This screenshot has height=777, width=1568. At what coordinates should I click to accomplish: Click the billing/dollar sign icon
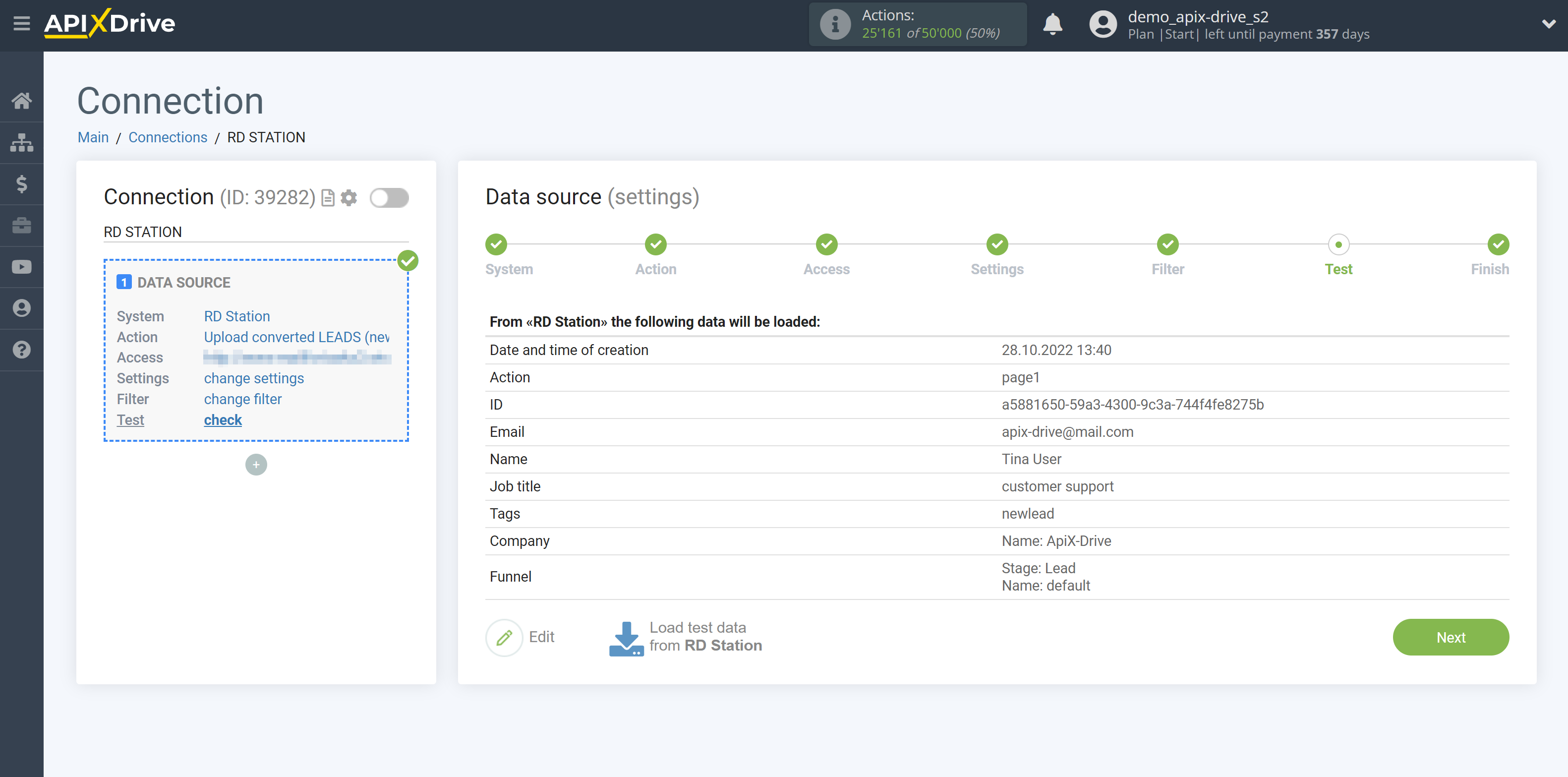click(22, 184)
